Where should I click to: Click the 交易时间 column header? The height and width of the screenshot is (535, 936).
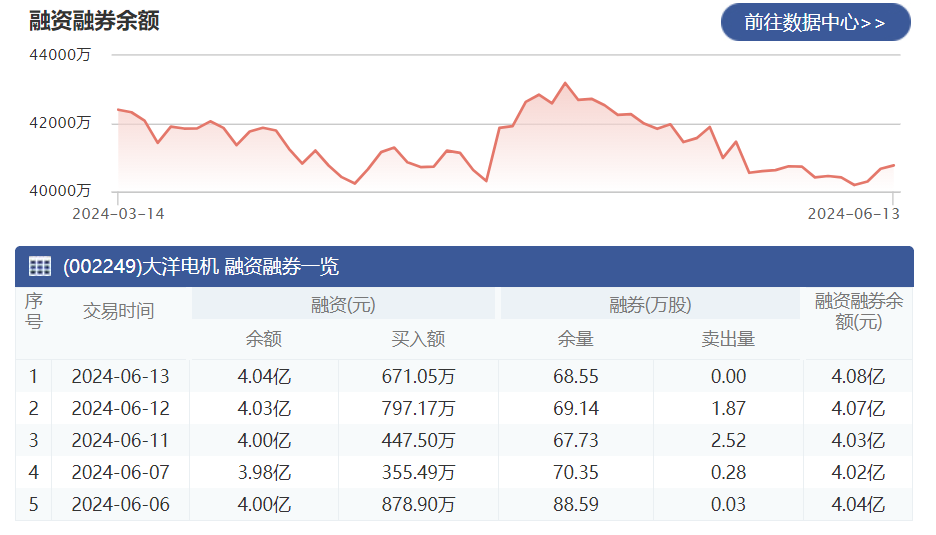(x=119, y=311)
